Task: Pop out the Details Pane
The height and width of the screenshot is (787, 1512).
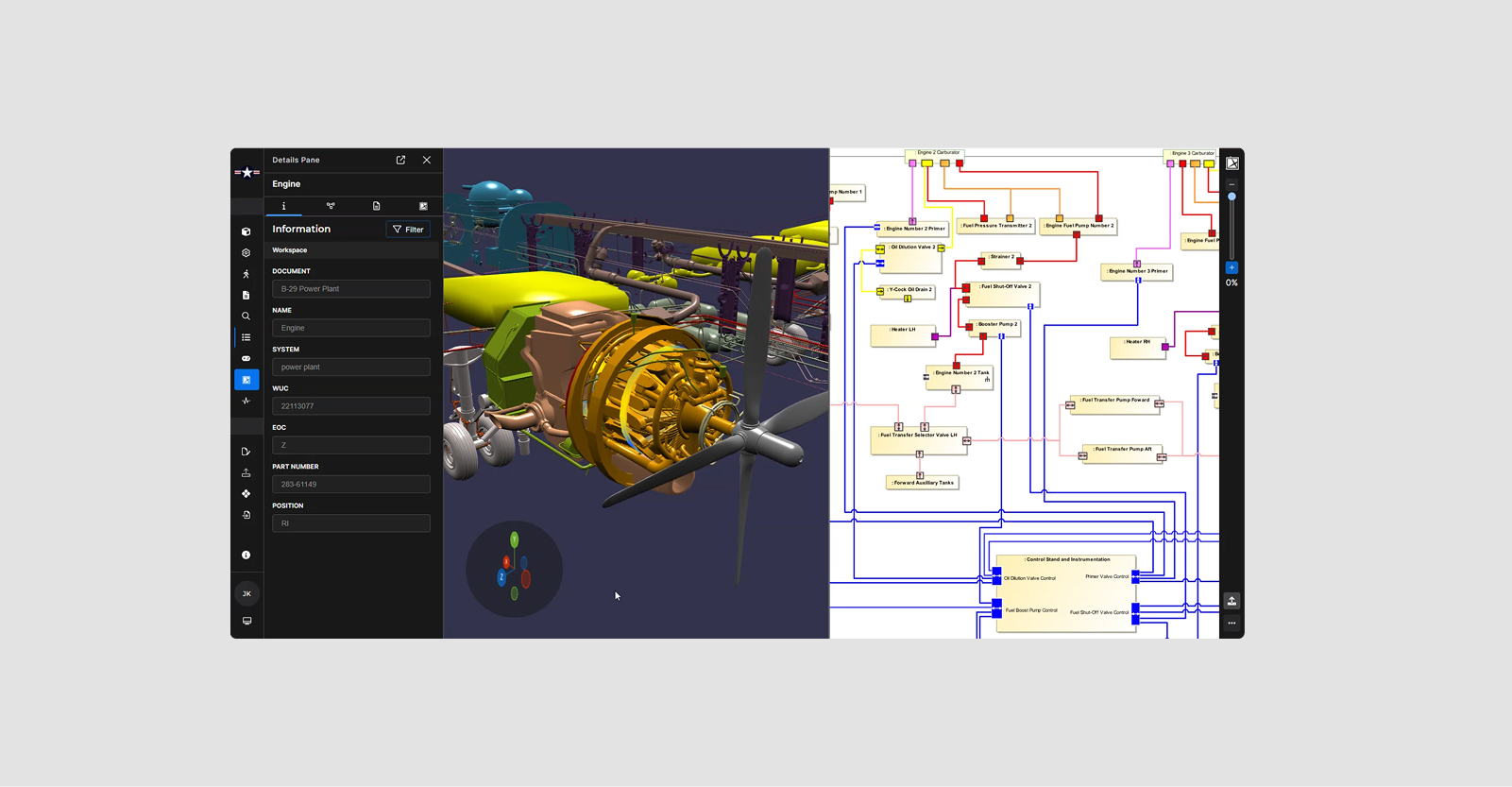Action: [400, 160]
